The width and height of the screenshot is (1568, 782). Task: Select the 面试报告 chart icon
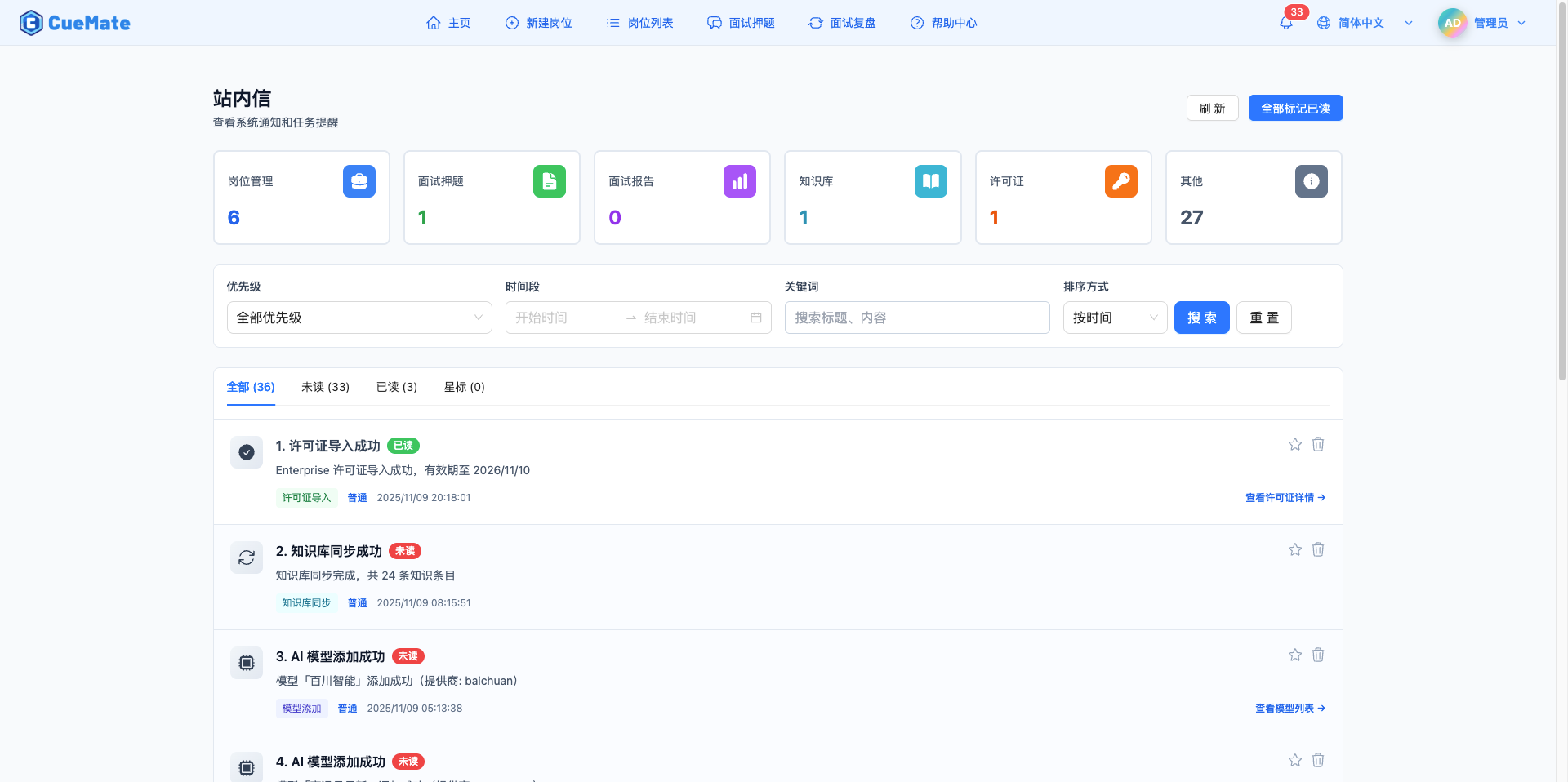pyautogui.click(x=740, y=181)
